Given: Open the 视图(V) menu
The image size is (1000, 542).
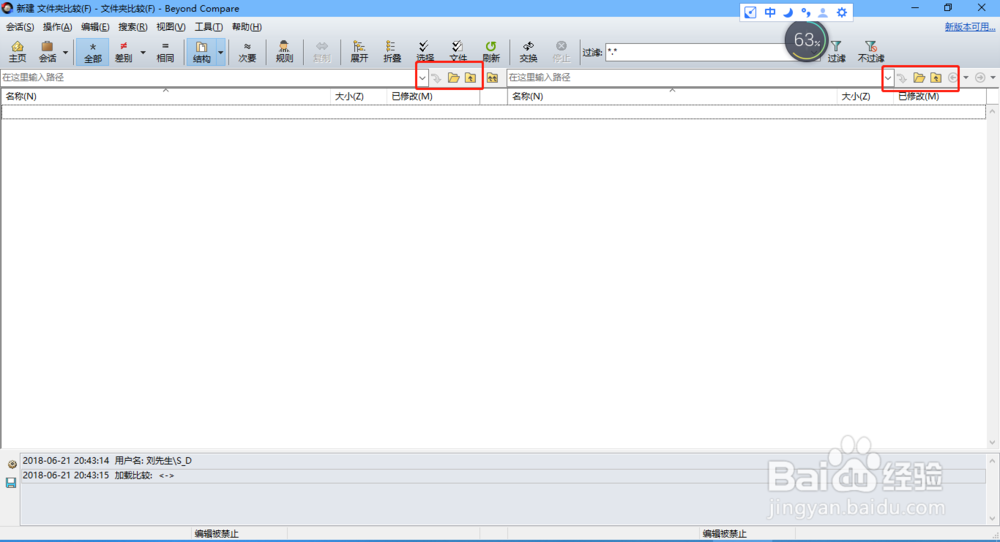Looking at the screenshot, I should [x=171, y=27].
